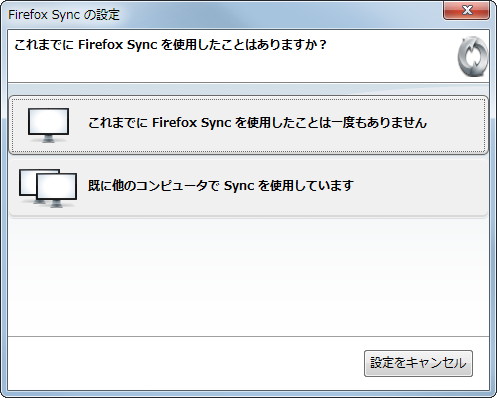Close the Firefox Sync の設定 dialog
Screen dimensions: 497x398
point(466,10)
